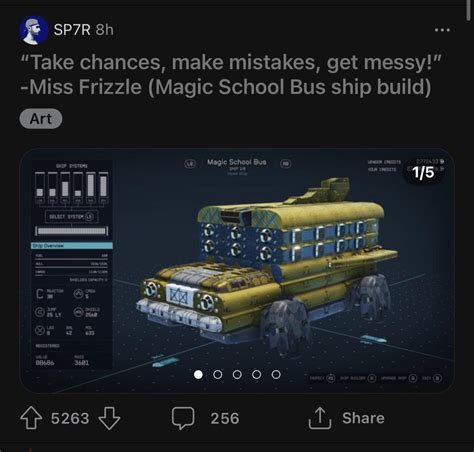Jump to third image carousel dot
Image resolution: width=474 pixels, height=452 pixels.
click(237, 374)
